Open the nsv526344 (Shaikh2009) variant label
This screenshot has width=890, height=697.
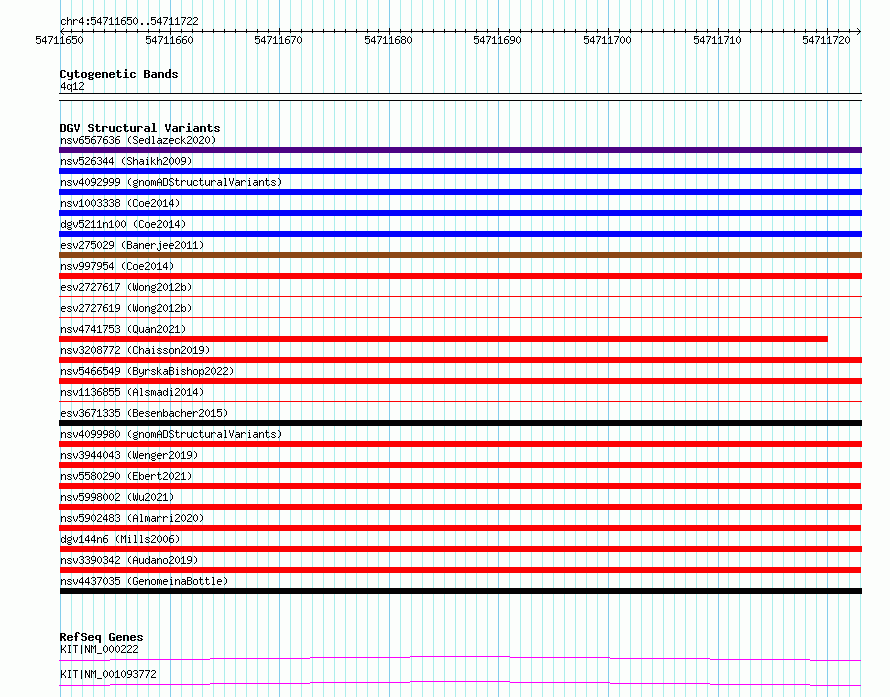click(x=126, y=161)
